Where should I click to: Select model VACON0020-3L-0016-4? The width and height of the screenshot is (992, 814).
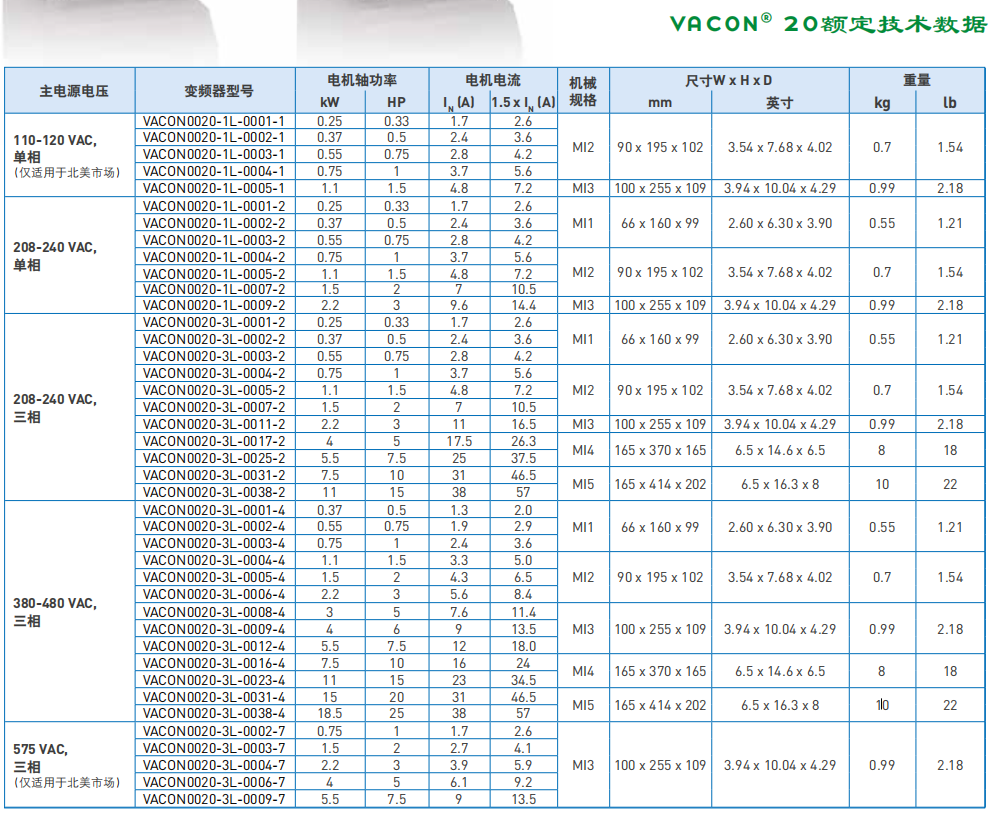click(x=214, y=663)
